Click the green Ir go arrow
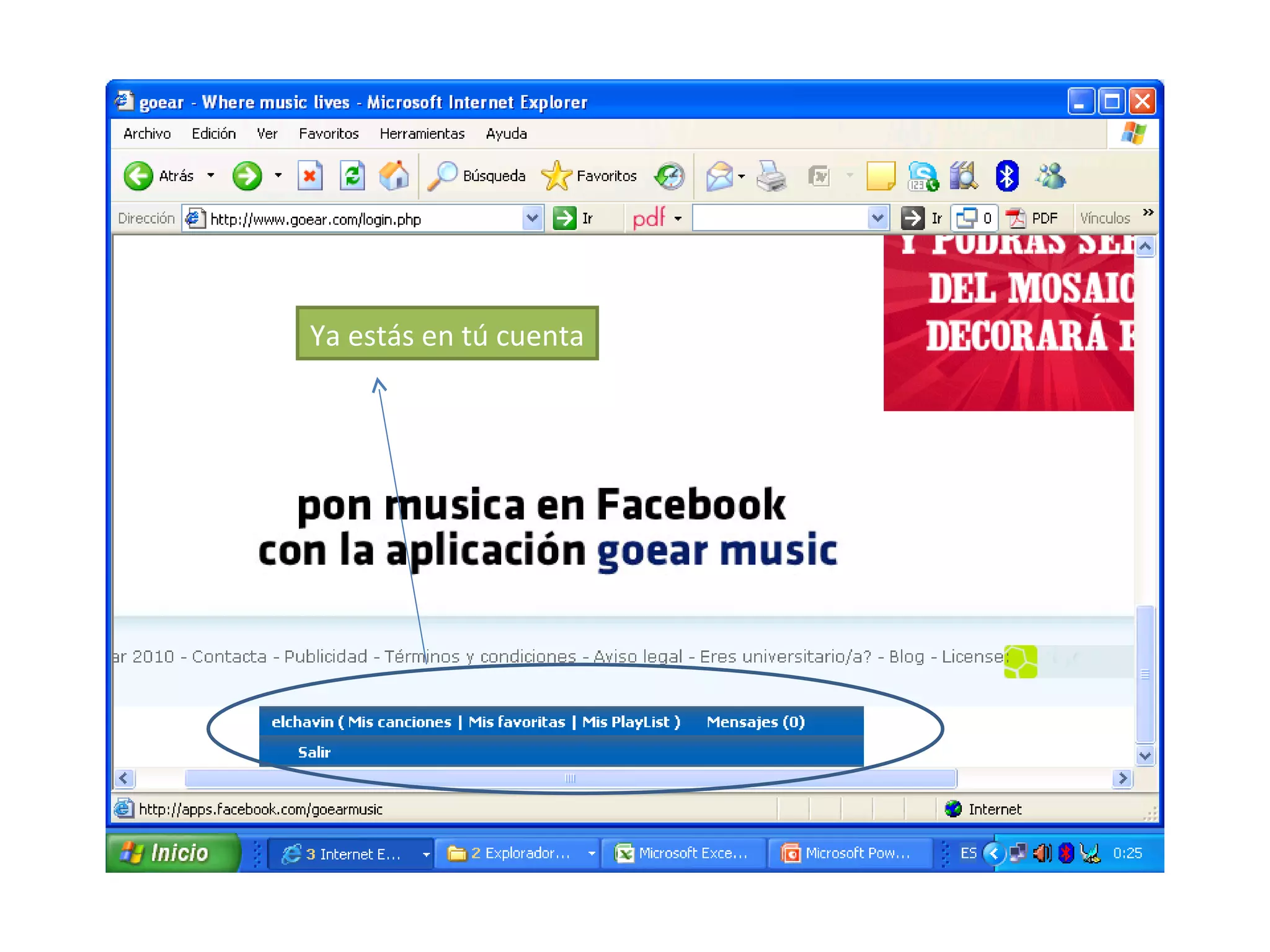The height and width of the screenshot is (952, 1270). [564, 218]
